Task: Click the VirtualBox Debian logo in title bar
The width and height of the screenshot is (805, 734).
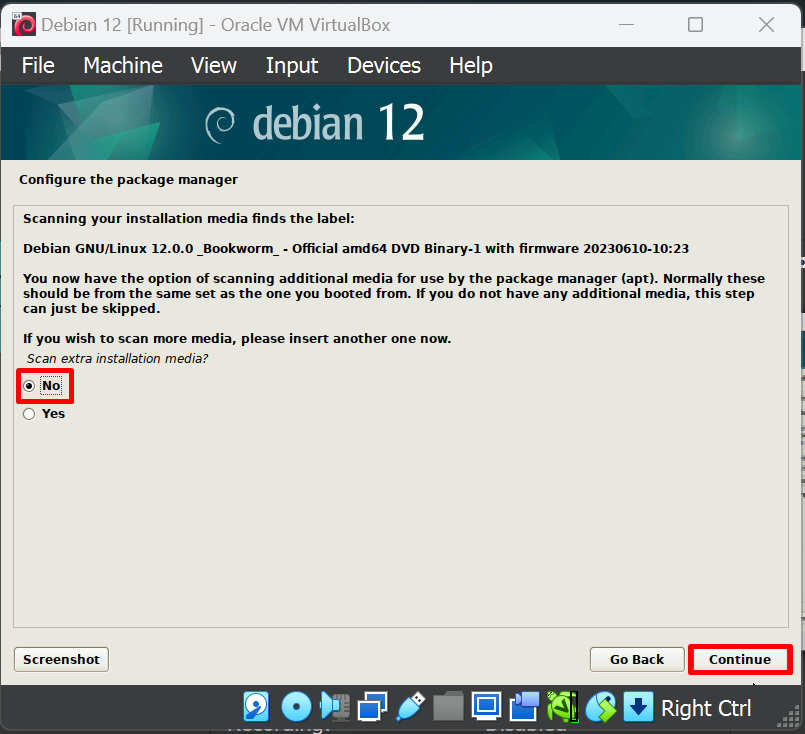Action: [x=24, y=25]
